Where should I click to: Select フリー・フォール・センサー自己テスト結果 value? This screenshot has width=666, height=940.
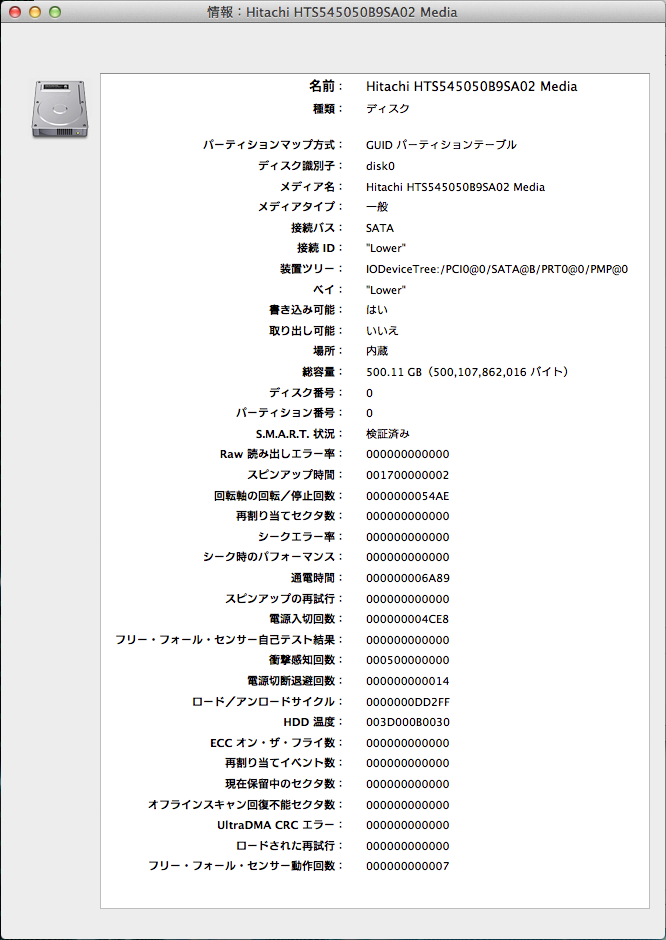click(408, 640)
